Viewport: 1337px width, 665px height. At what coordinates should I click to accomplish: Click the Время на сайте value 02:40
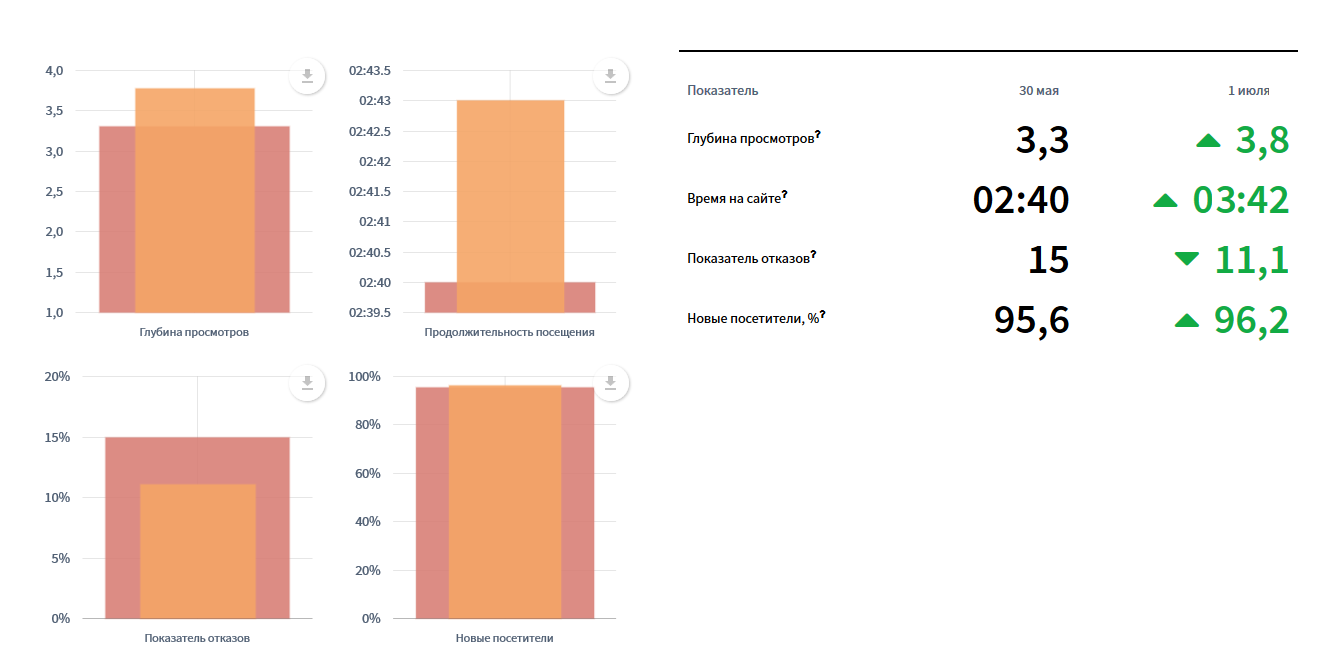[x=1021, y=200]
